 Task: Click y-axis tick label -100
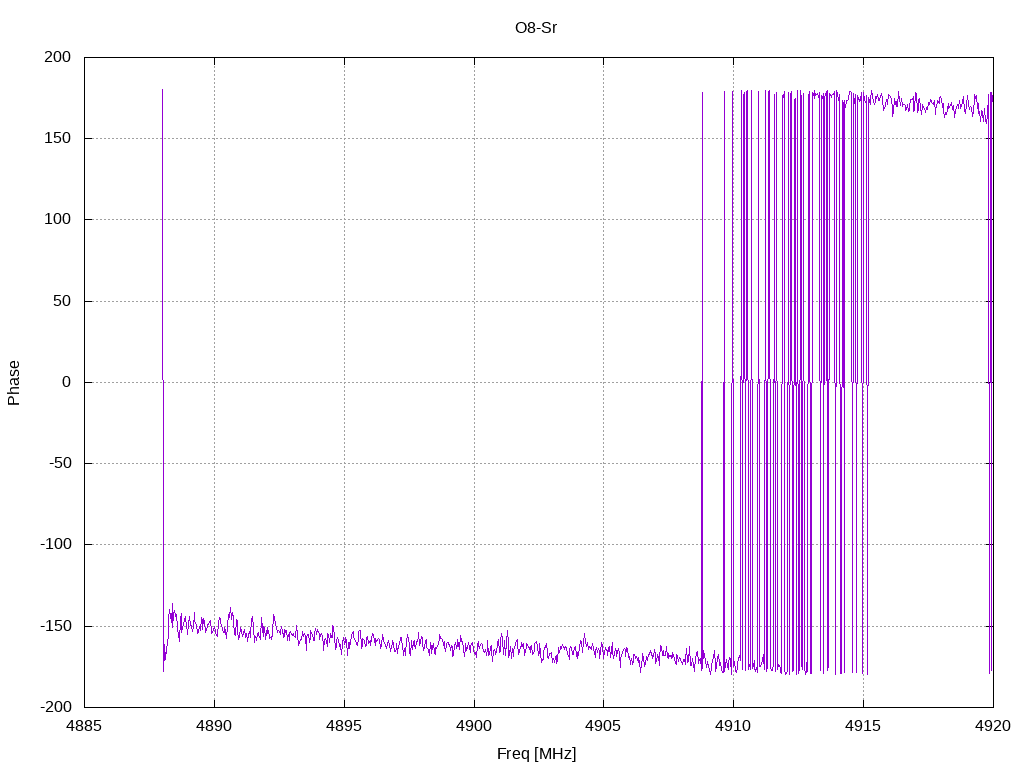click(x=56, y=544)
